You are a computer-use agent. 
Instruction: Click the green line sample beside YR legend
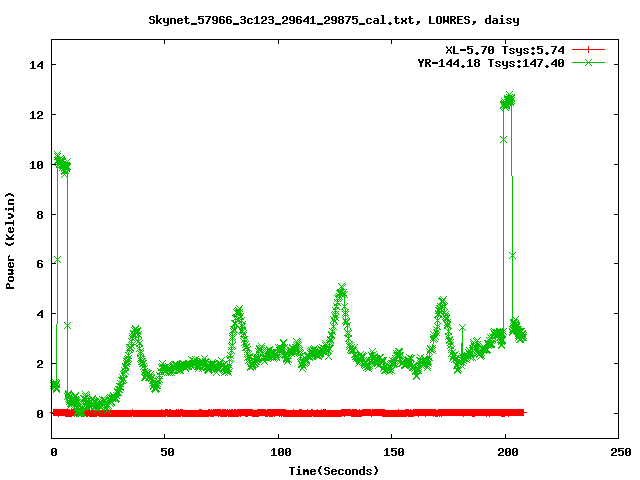[x=588, y=62]
